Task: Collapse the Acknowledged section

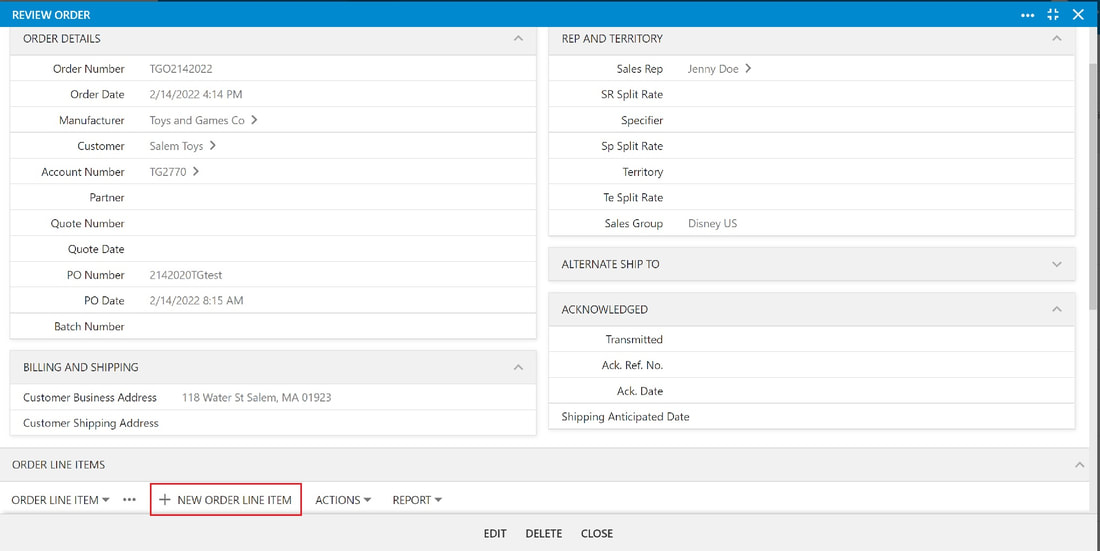Action: point(1057,310)
